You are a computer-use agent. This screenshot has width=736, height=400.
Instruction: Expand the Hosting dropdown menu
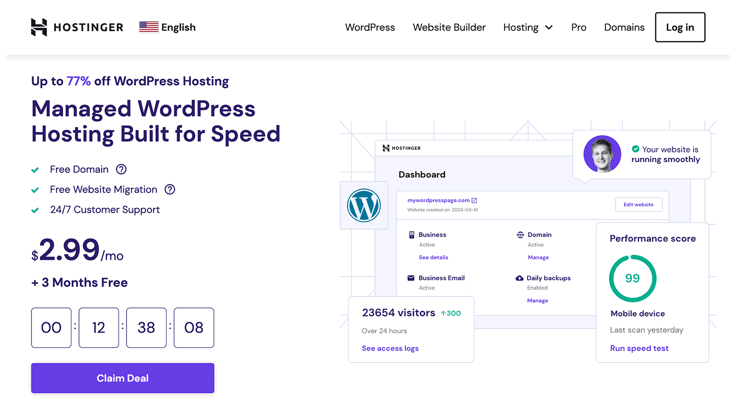click(x=528, y=27)
